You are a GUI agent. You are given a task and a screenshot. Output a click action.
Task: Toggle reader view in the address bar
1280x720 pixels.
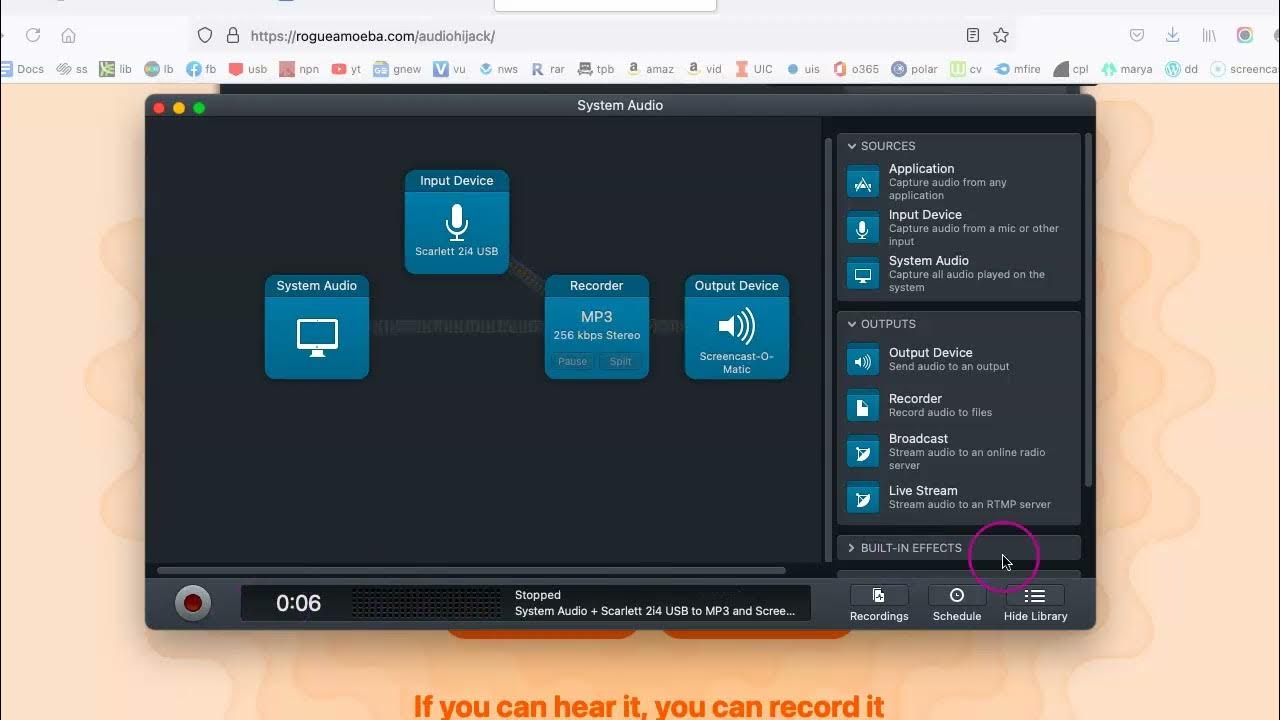tap(972, 35)
